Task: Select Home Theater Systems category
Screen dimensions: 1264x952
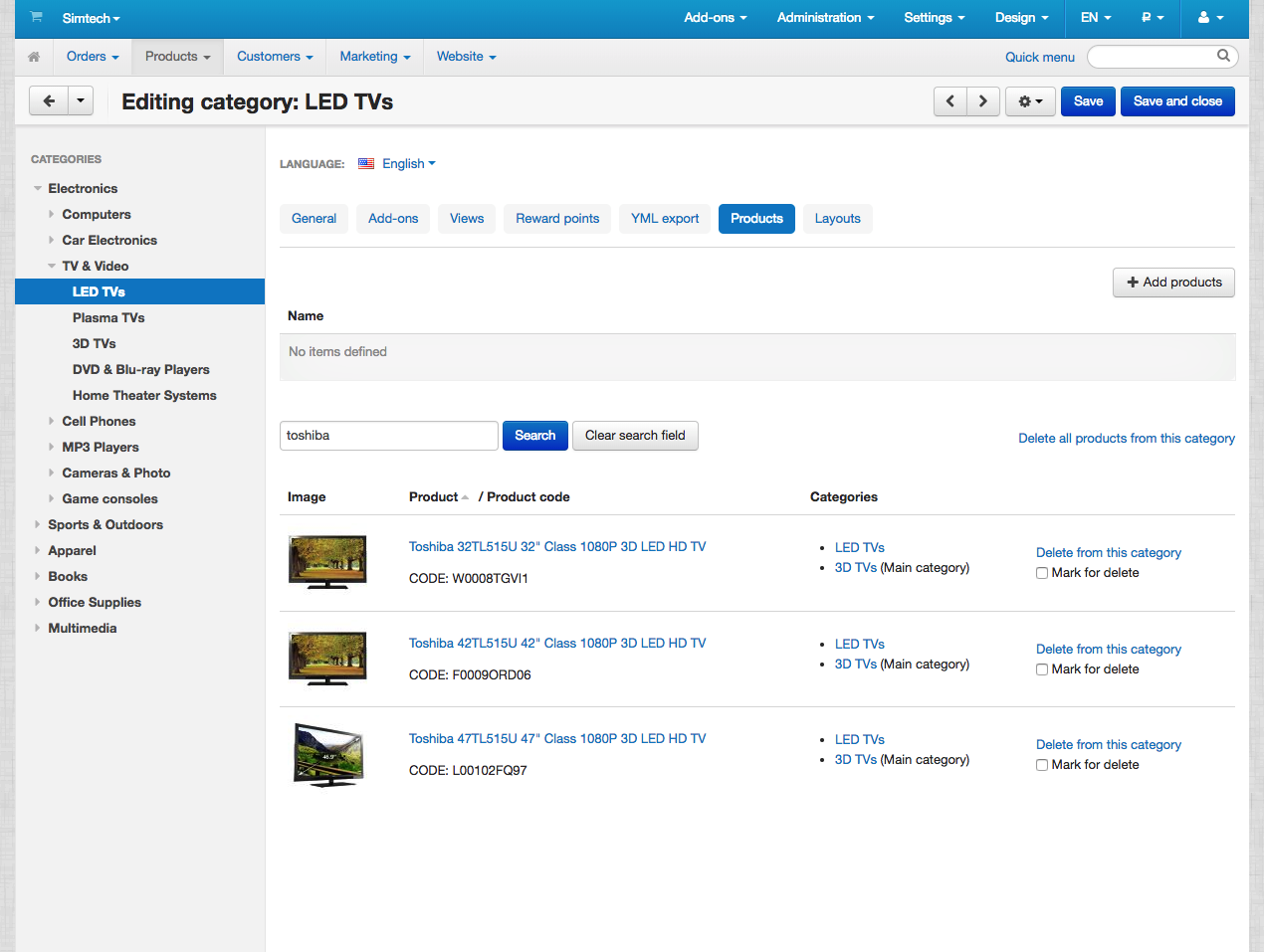Action: tap(144, 396)
